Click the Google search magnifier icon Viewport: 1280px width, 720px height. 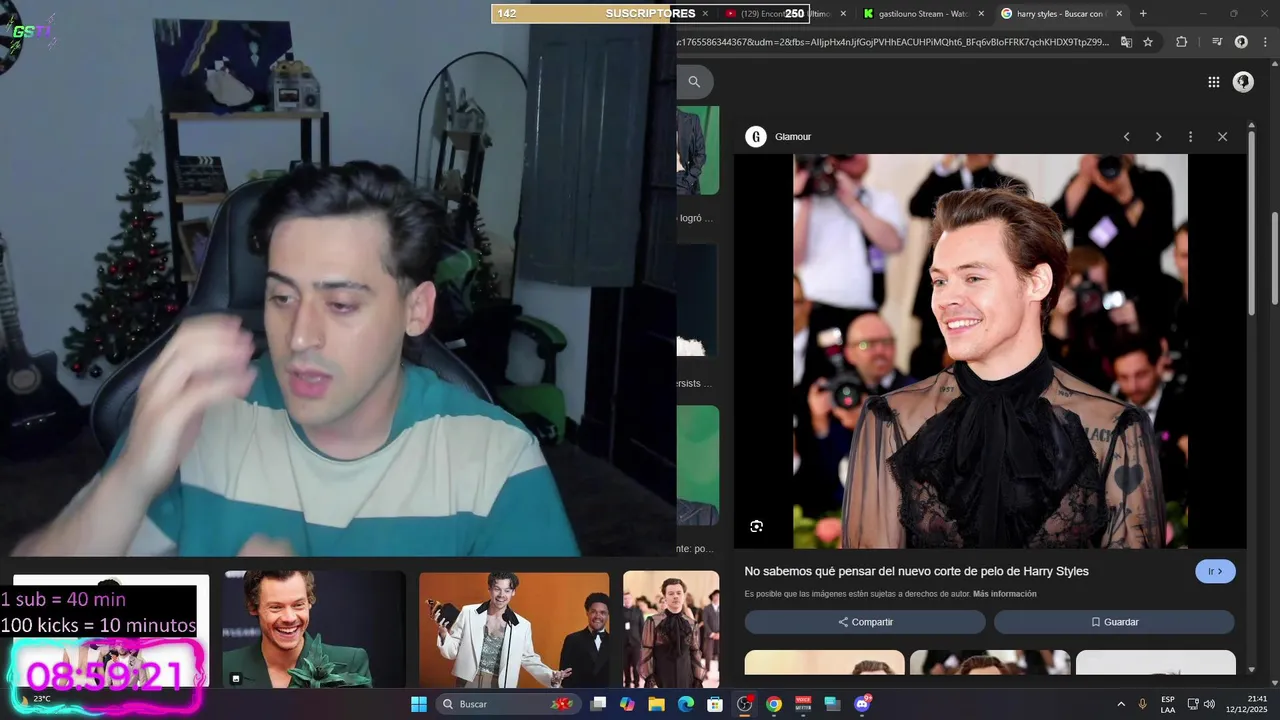click(x=694, y=82)
